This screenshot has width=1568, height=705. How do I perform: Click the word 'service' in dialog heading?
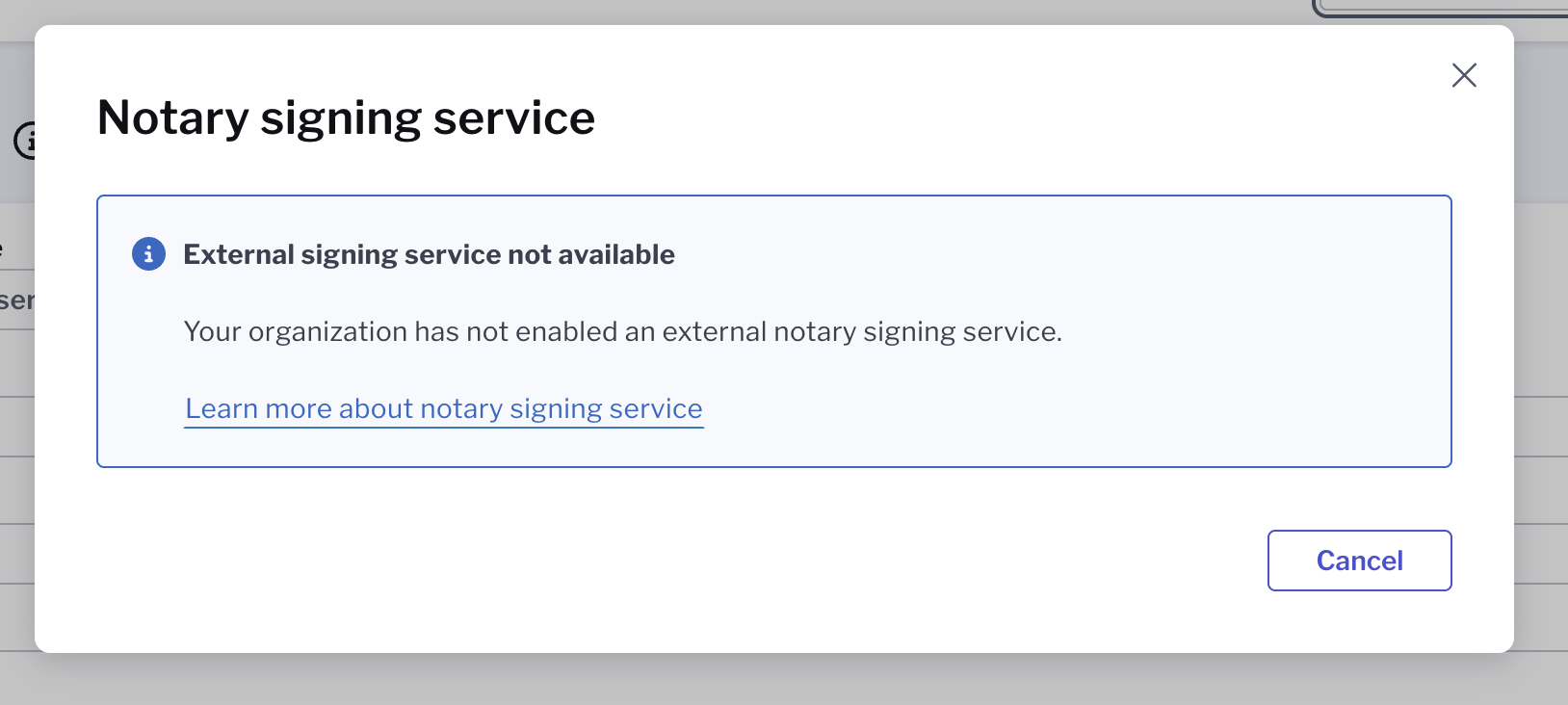point(514,117)
